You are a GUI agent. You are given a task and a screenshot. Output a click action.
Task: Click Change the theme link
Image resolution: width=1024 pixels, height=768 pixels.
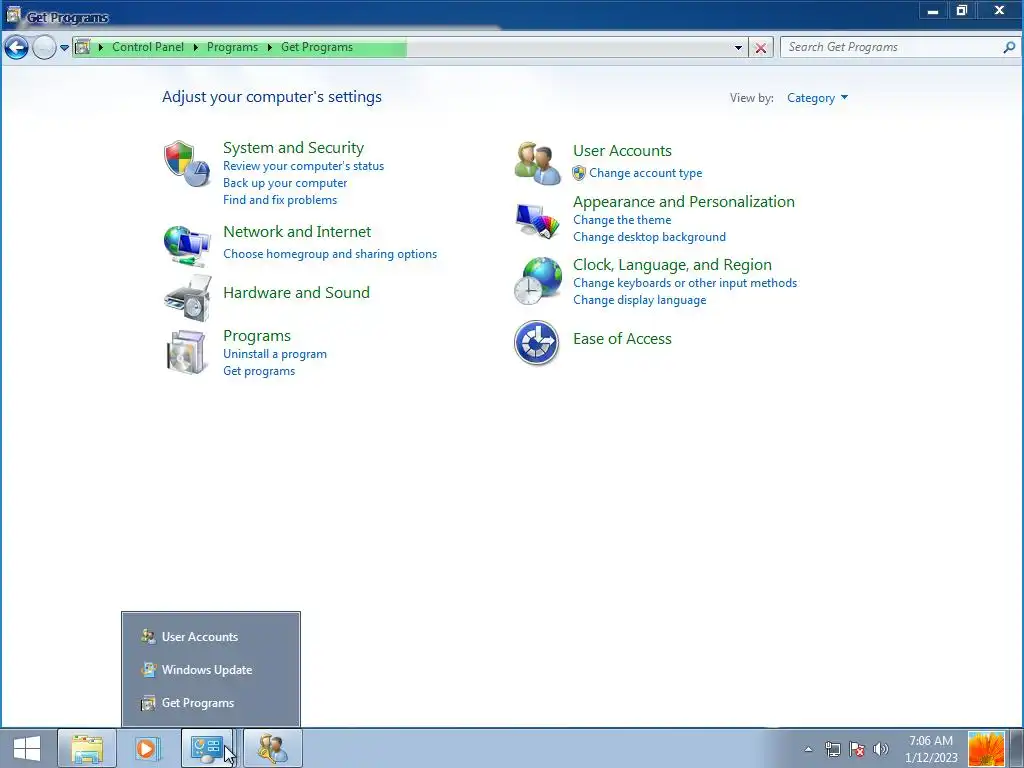click(622, 220)
